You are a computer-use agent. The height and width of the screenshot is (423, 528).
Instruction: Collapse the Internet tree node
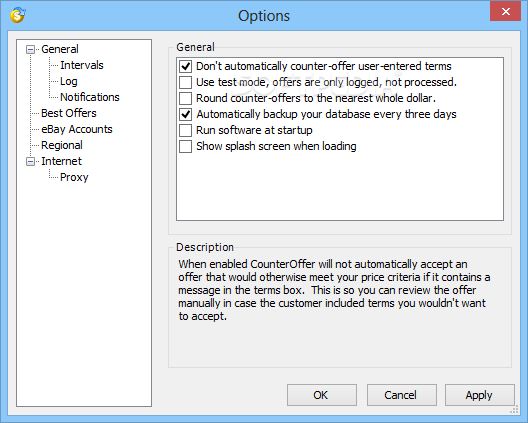click(x=30, y=162)
